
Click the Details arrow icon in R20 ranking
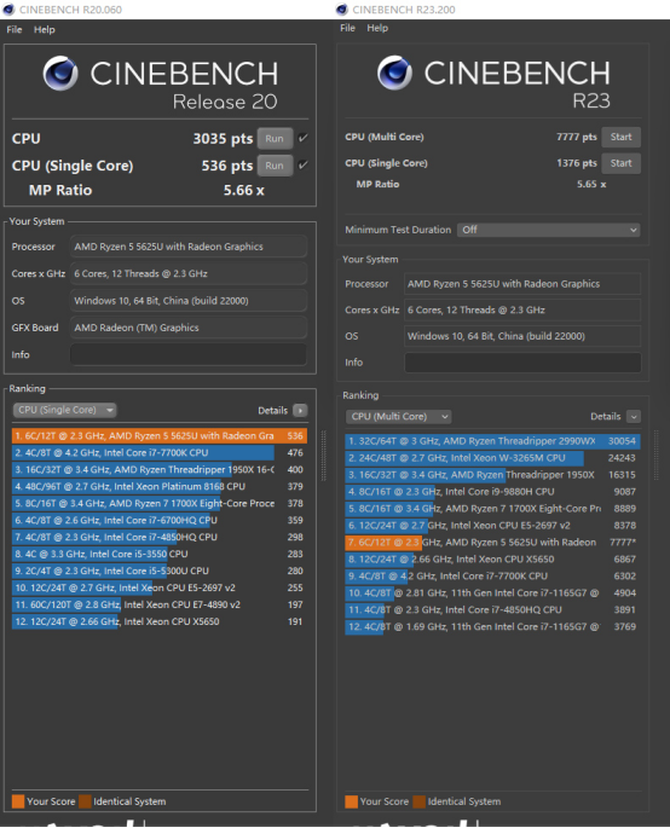tap(299, 410)
